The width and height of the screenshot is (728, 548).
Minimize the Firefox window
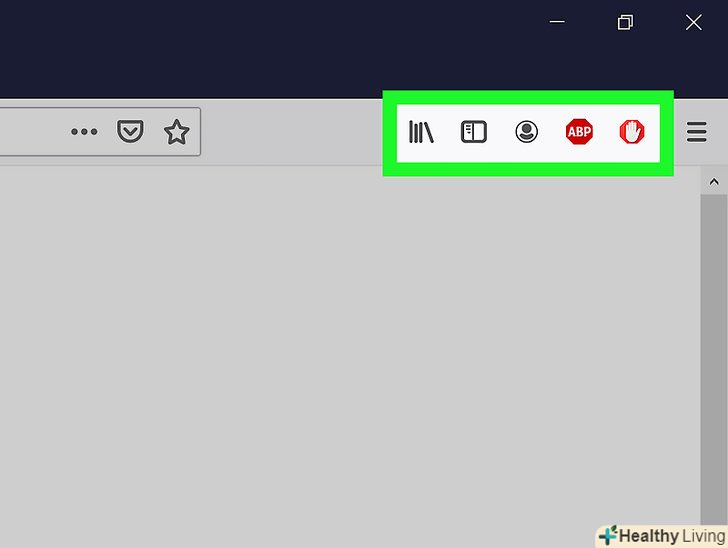point(557,22)
